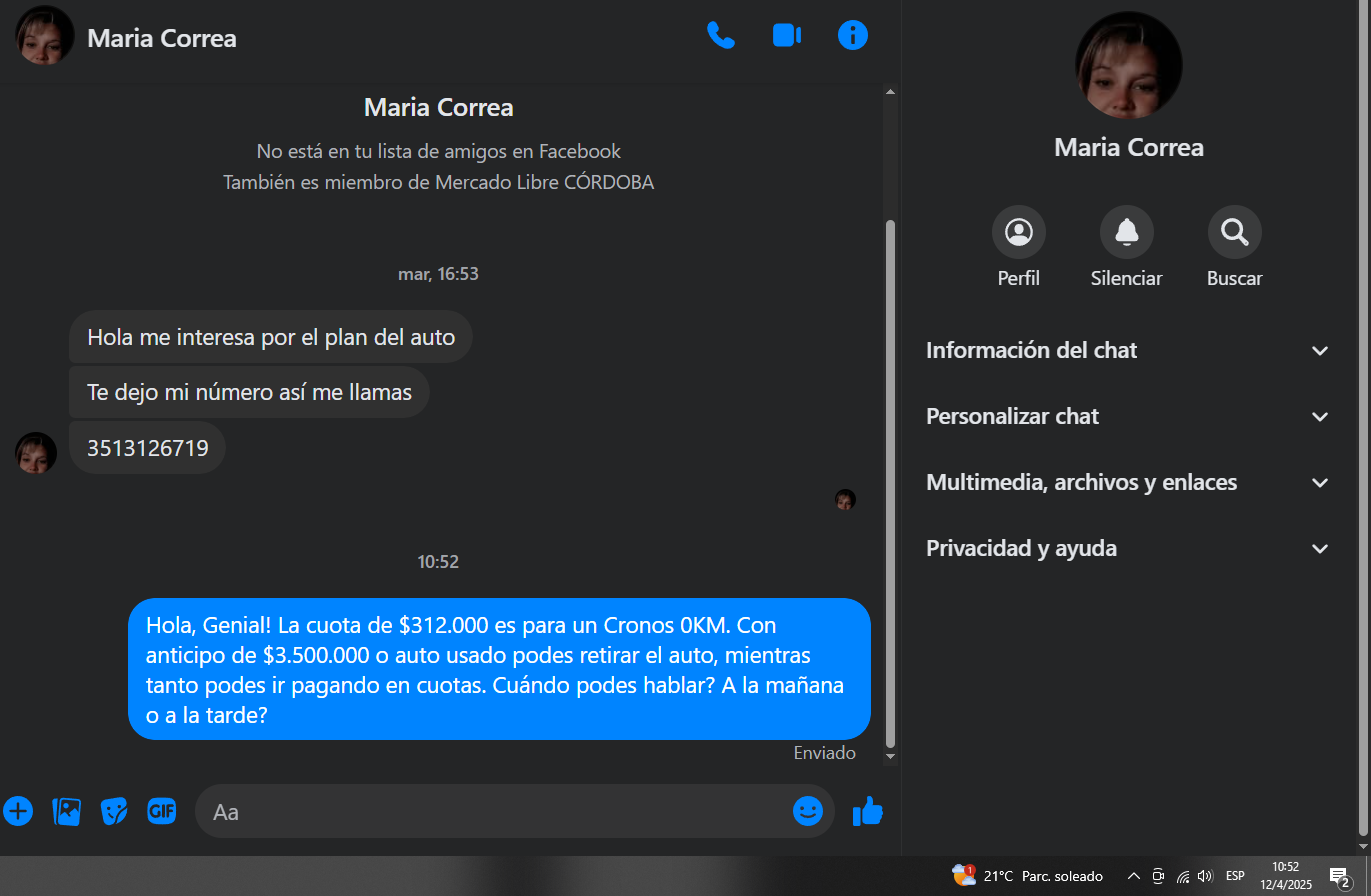Open the GIF picker

[162, 811]
